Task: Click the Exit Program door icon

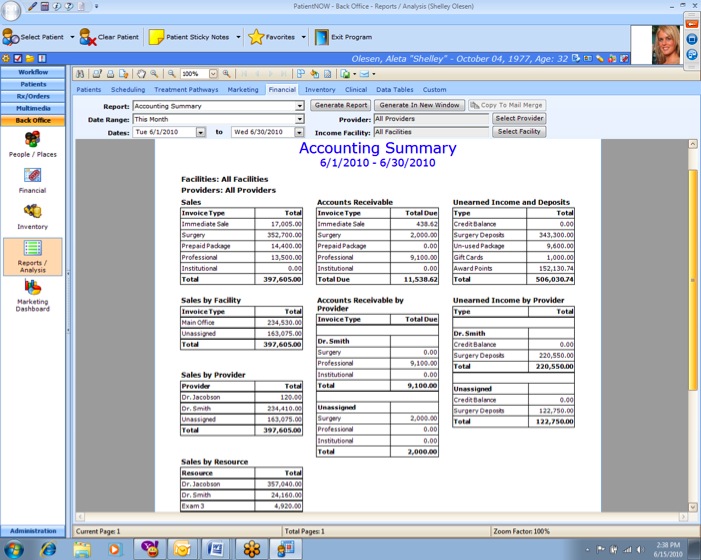Action: coord(321,37)
